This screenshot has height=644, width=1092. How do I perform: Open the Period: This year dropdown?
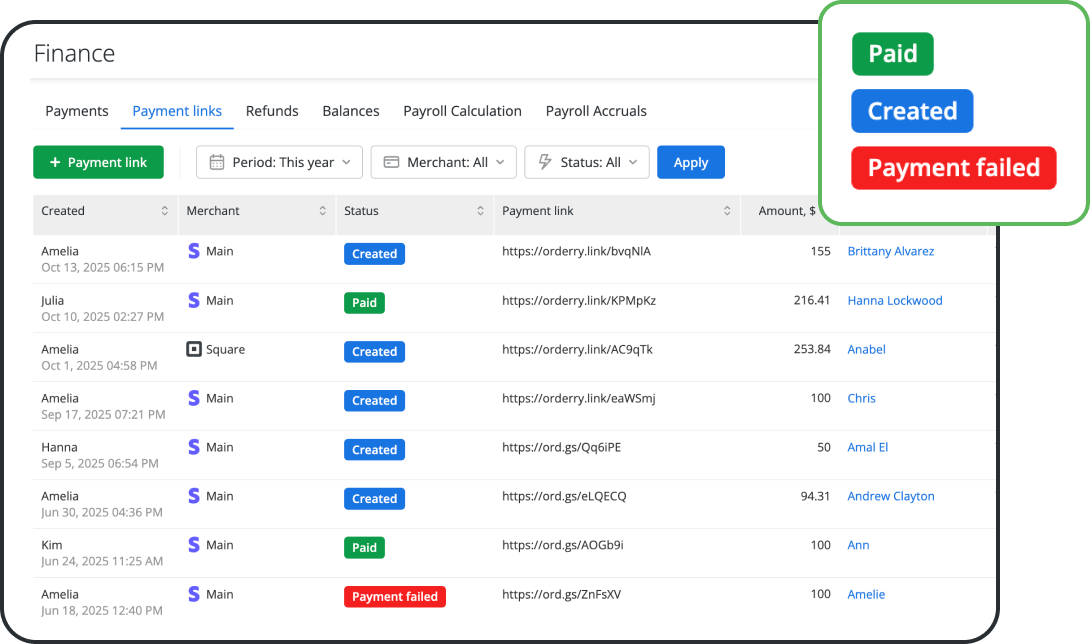tap(279, 162)
